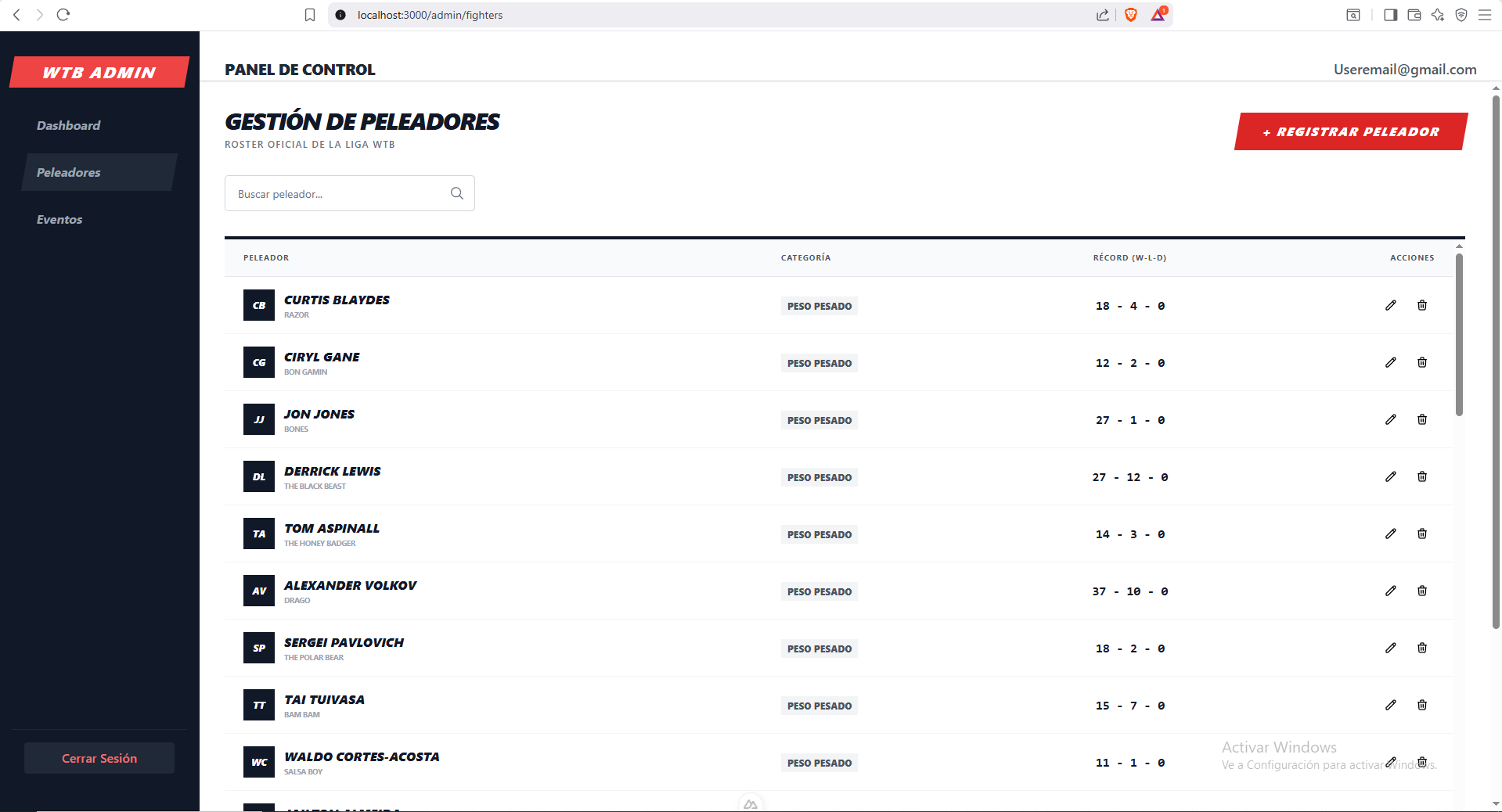
Task: Edit Jon Jones fighter record
Action: pos(1390,419)
